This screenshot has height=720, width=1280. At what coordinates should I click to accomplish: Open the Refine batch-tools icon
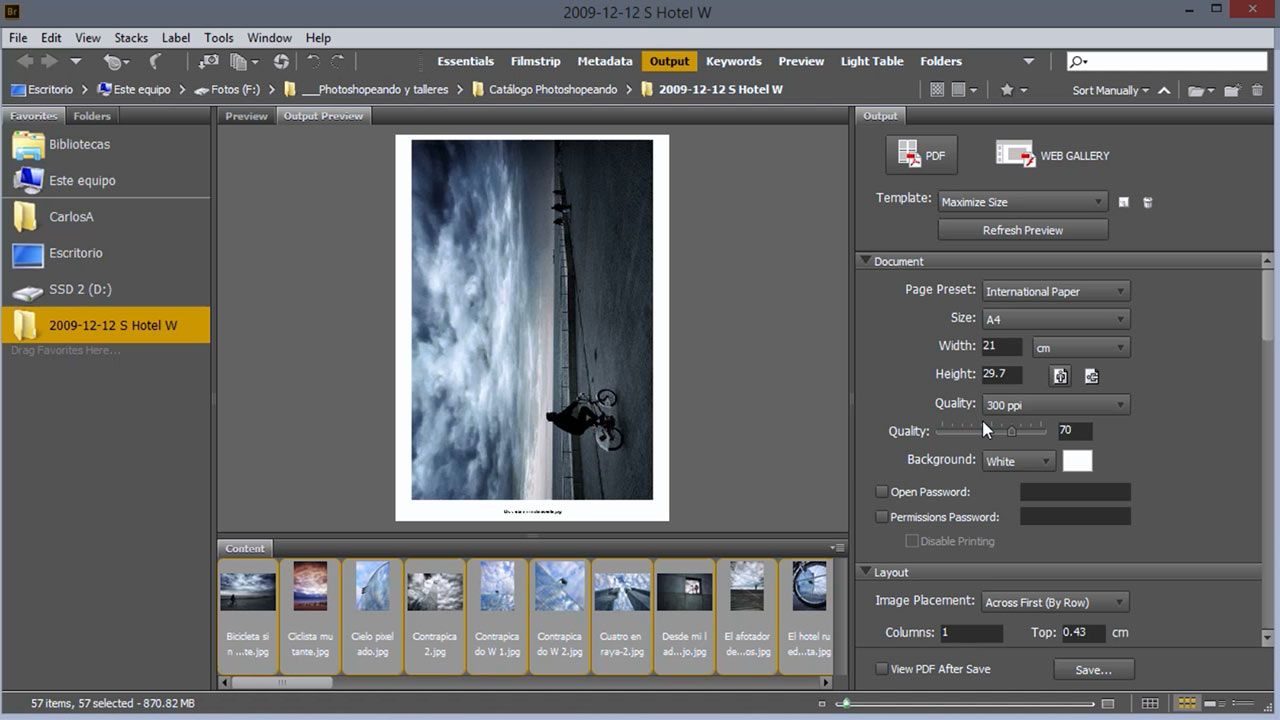click(x=244, y=62)
